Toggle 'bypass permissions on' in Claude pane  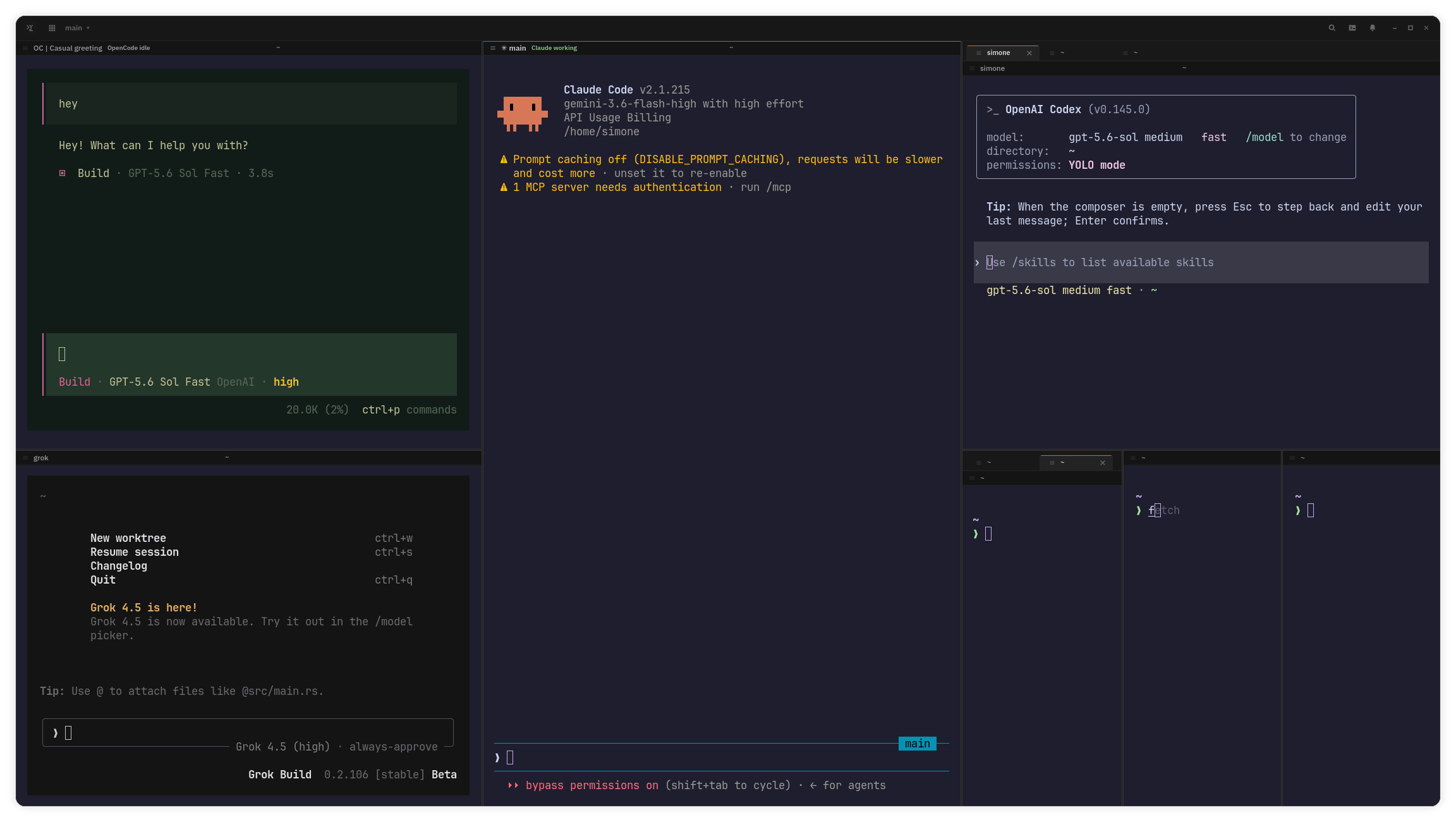592,785
